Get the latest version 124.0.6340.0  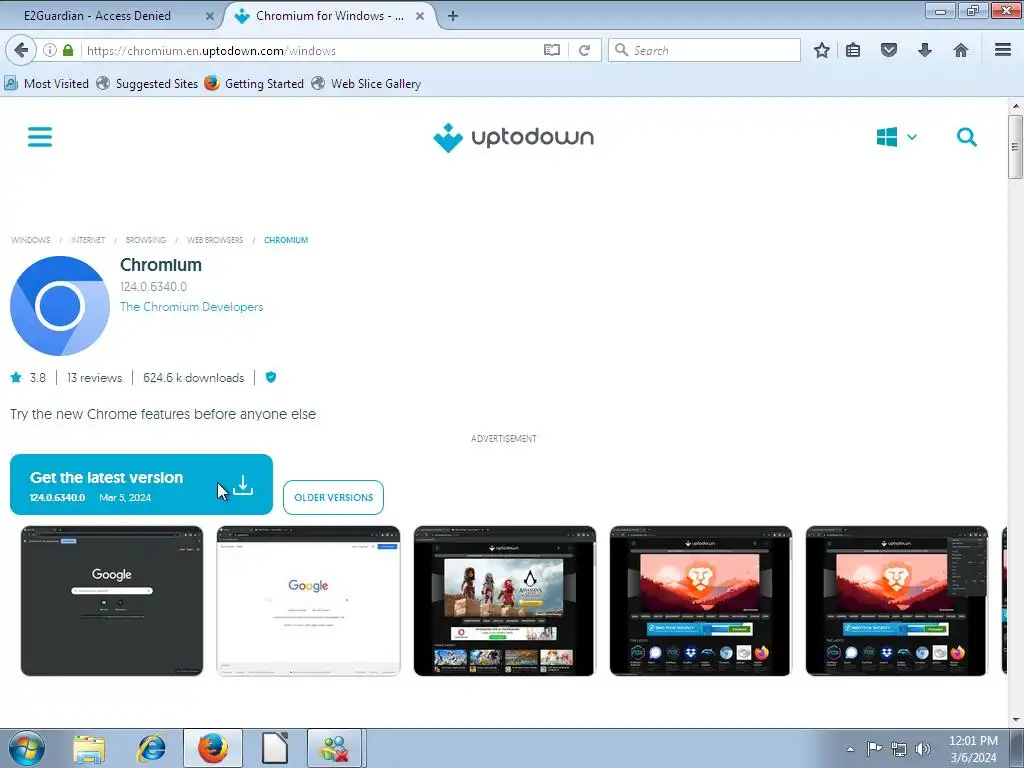[141, 485]
